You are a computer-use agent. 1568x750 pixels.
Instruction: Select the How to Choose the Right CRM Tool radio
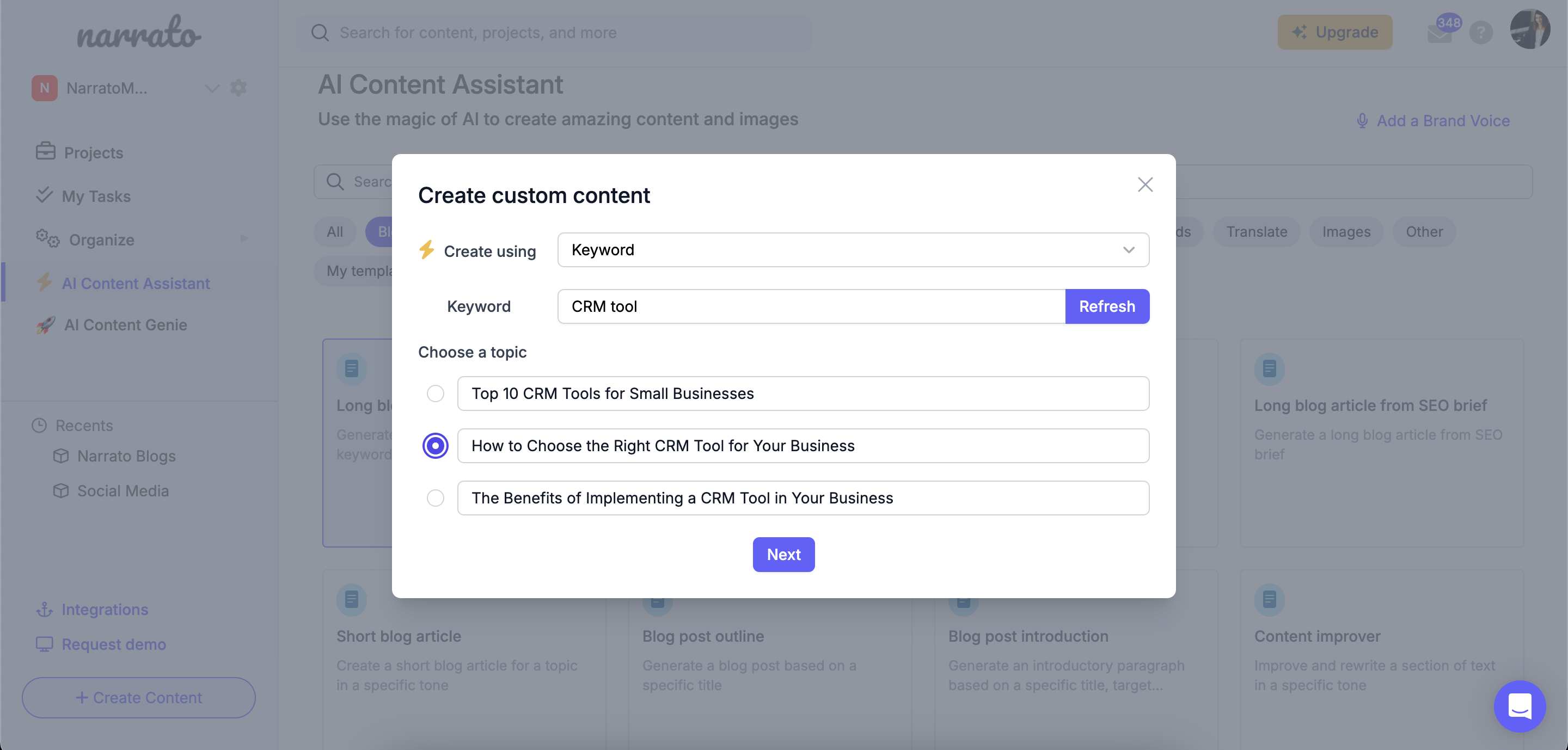[435, 445]
